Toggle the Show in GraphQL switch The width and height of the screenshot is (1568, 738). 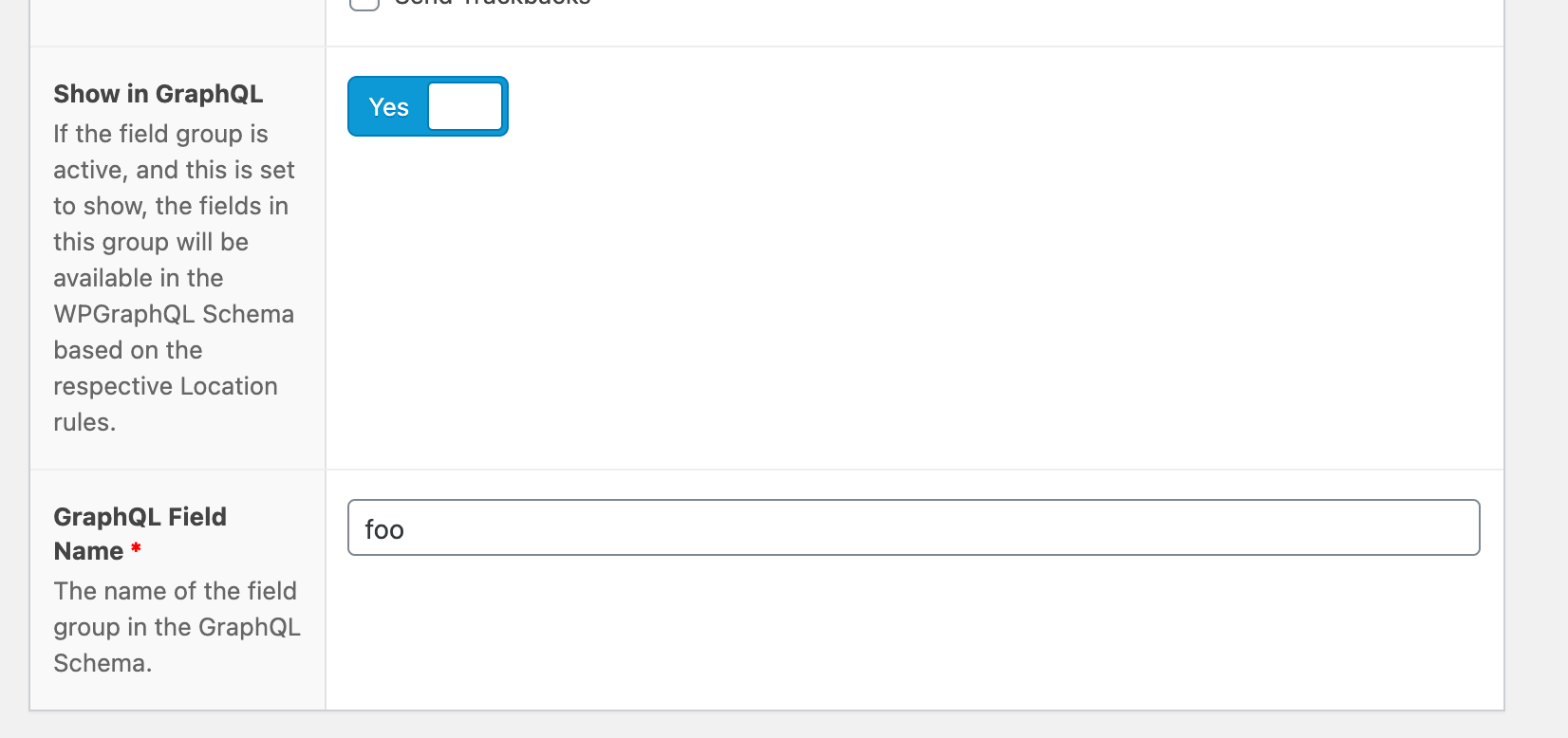pyautogui.click(x=428, y=106)
